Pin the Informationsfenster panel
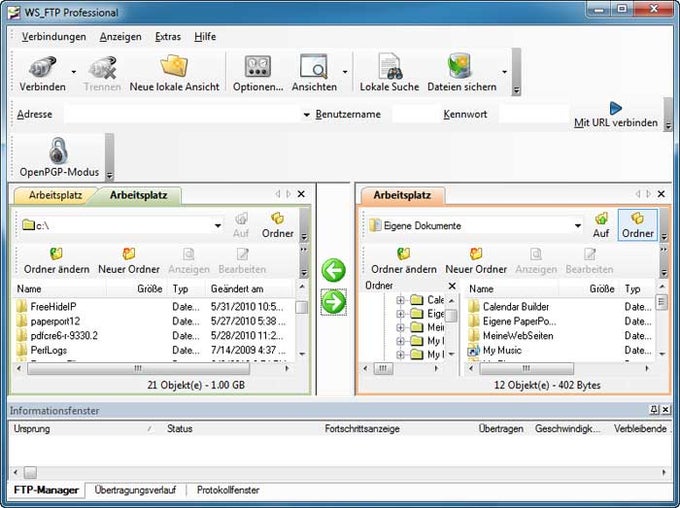Screen dimensions: 680x508 pyautogui.click(x=654, y=410)
